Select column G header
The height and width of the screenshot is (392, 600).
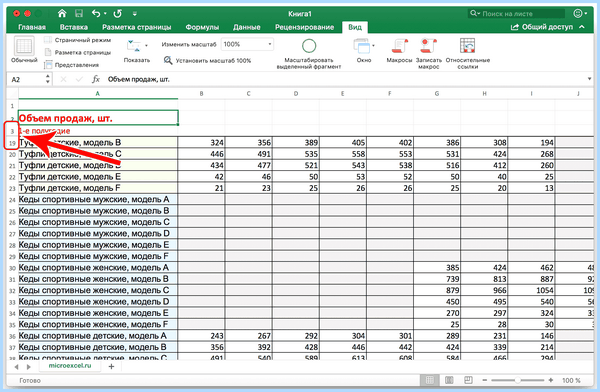click(x=437, y=93)
